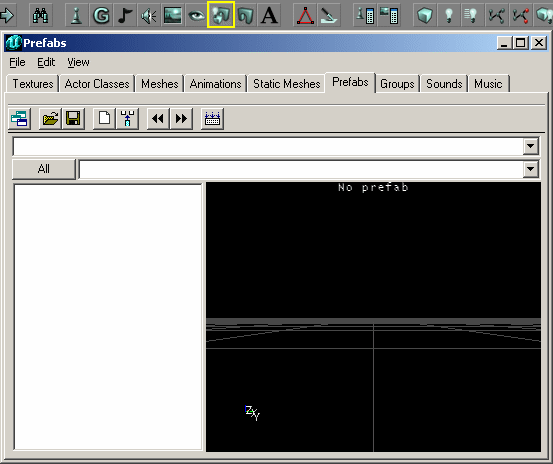Screen dimensions: 553x464
Task: Click the binoculars search icon
Action: coord(40,15)
